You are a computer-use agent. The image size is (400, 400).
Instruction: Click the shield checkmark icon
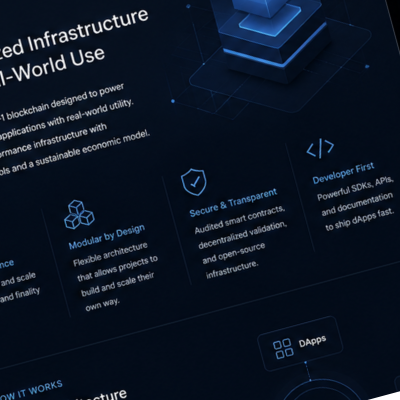click(194, 182)
